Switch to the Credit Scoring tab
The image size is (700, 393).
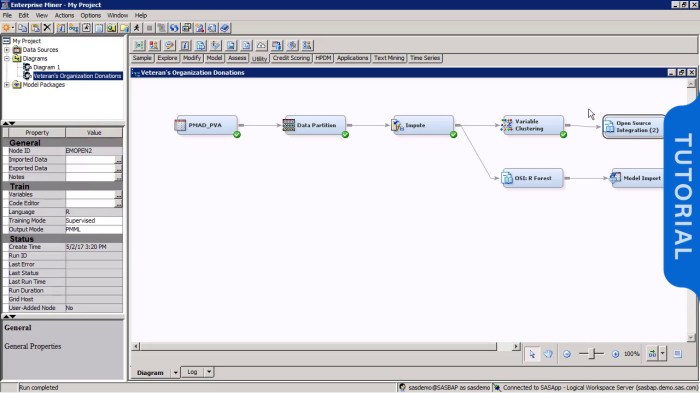(291, 58)
